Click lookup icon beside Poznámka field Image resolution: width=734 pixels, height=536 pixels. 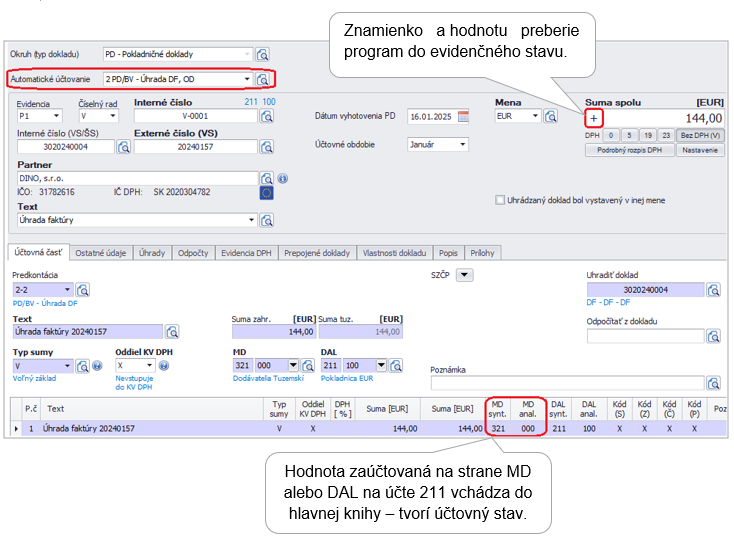click(713, 382)
